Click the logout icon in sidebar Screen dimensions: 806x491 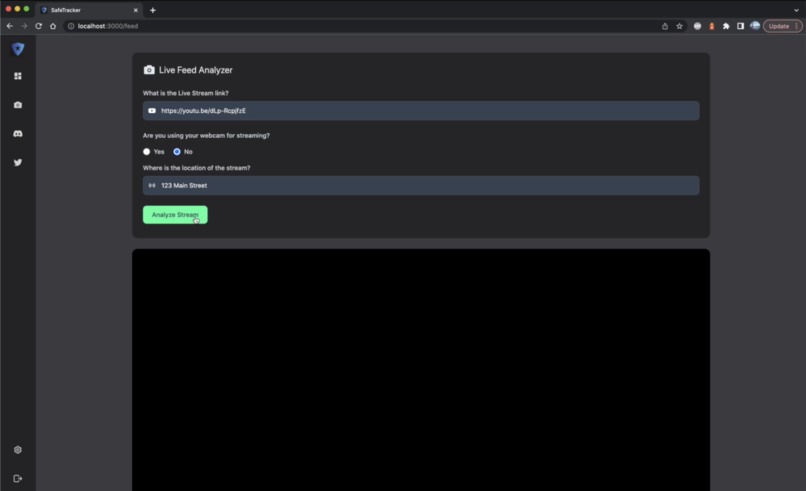pyautogui.click(x=18, y=479)
